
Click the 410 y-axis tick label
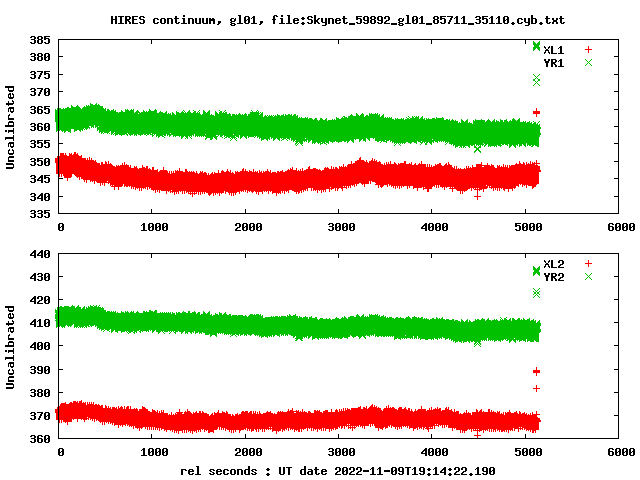coord(40,323)
